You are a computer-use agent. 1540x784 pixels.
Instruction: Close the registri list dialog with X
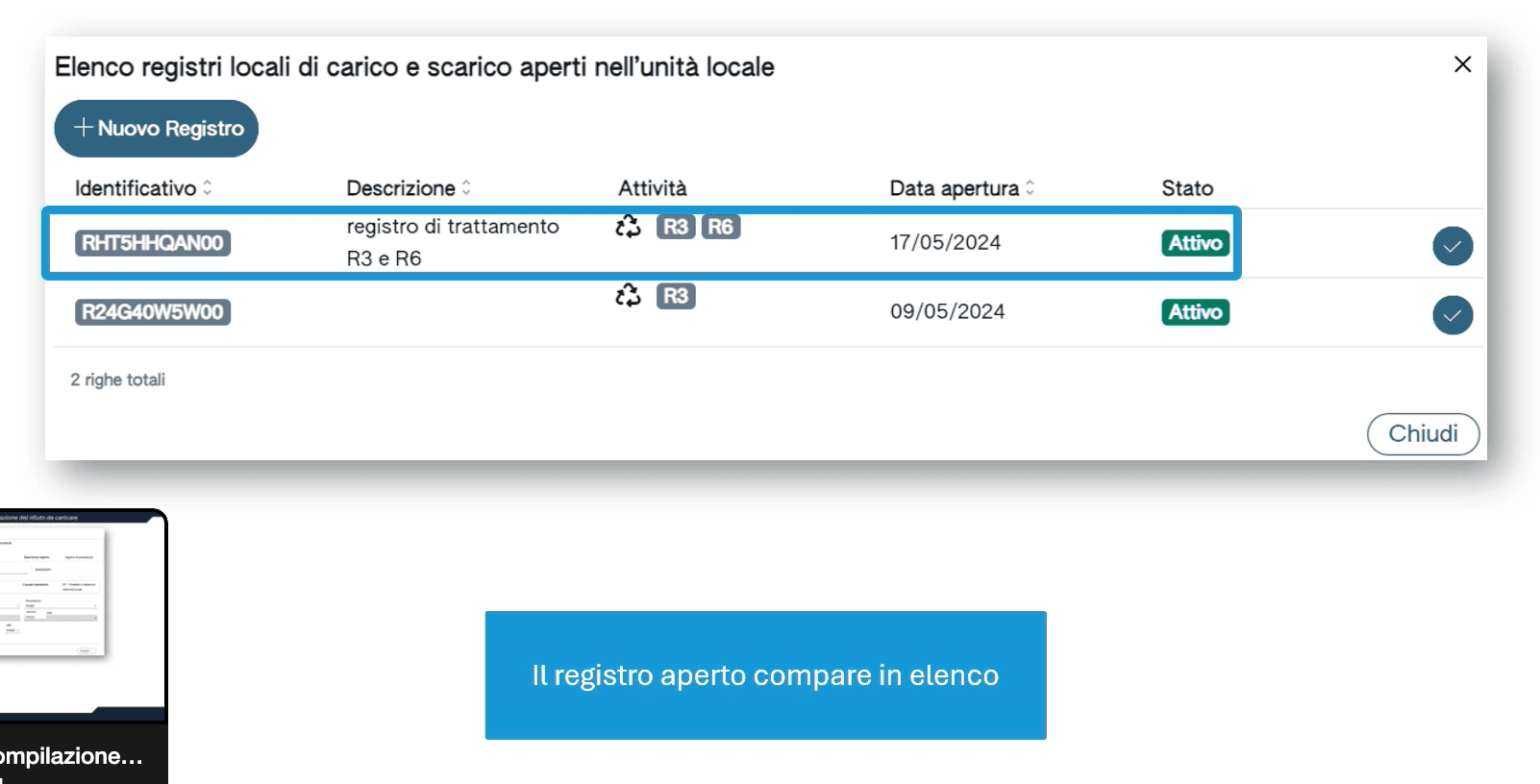1462,64
